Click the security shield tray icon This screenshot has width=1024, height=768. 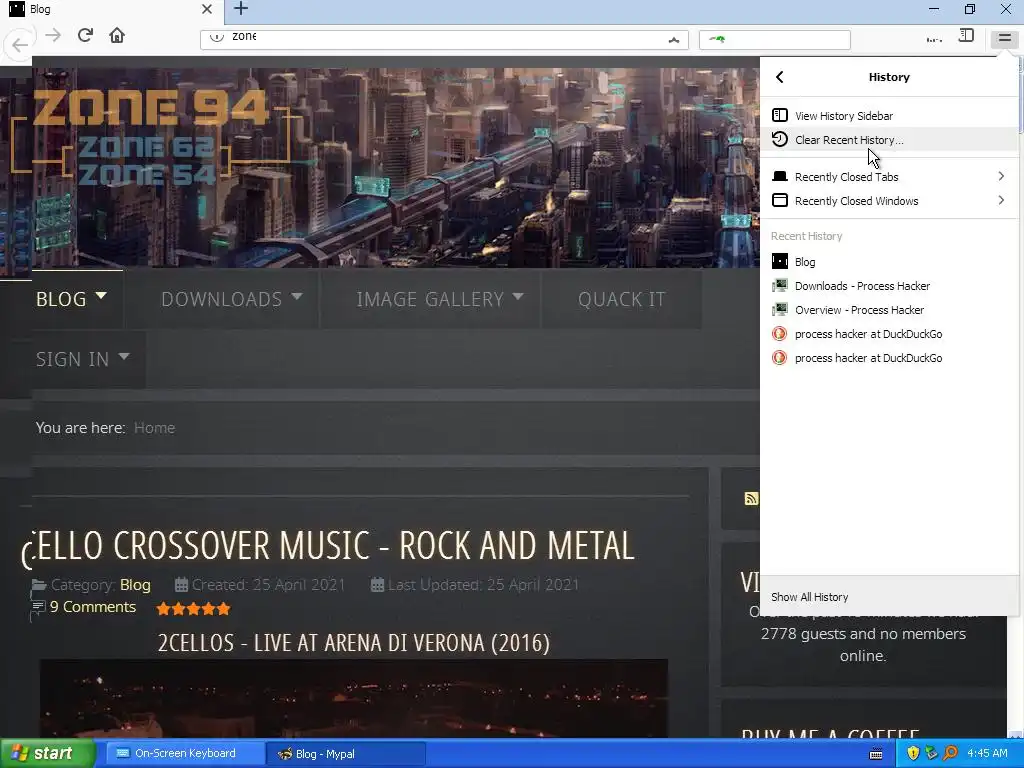point(913,754)
